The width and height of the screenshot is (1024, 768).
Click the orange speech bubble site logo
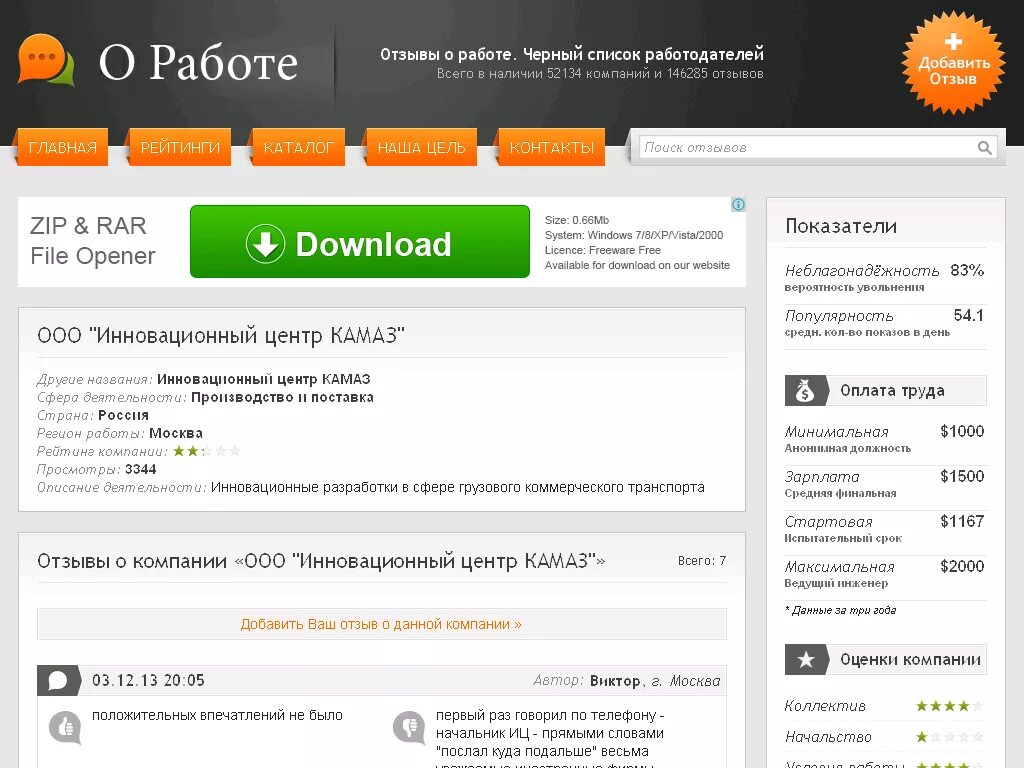(46, 60)
